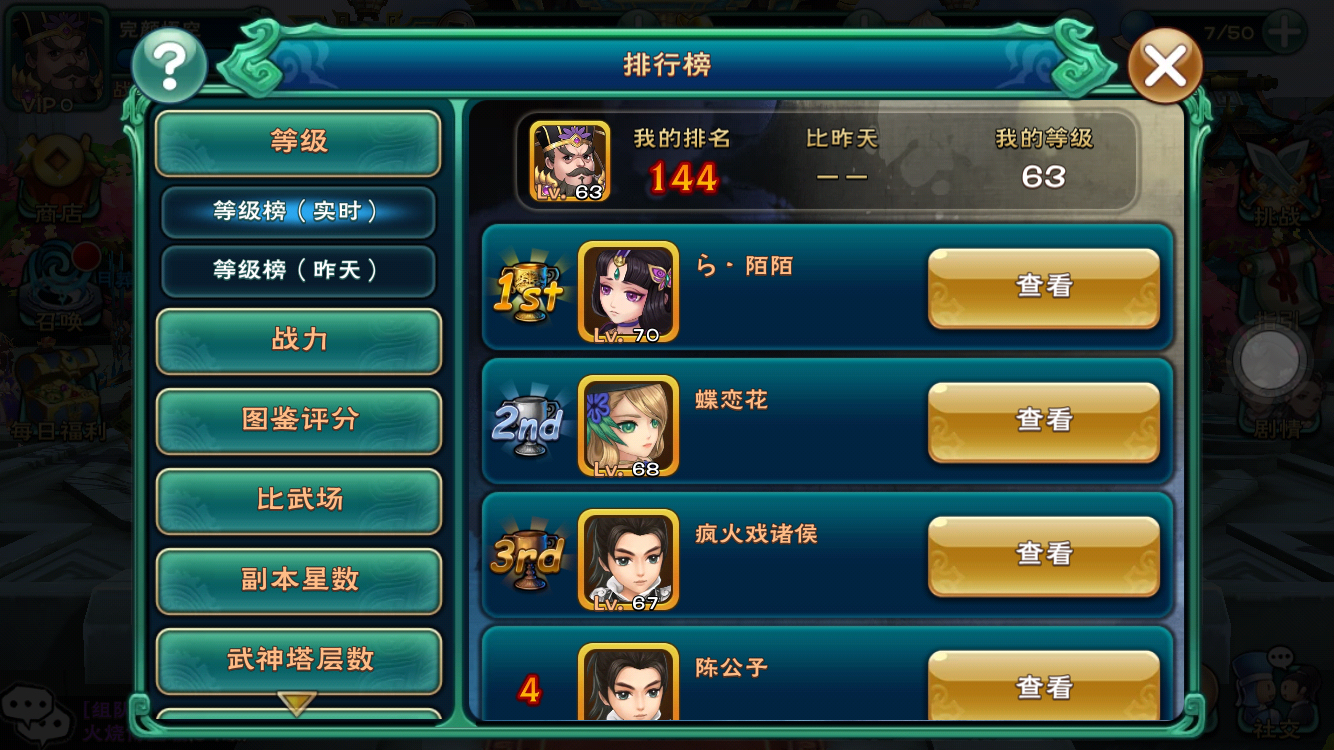The height and width of the screenshot is (750, 1334).
Task: View details of ら·陌陌 with 查看
Action: (1044, 288)
